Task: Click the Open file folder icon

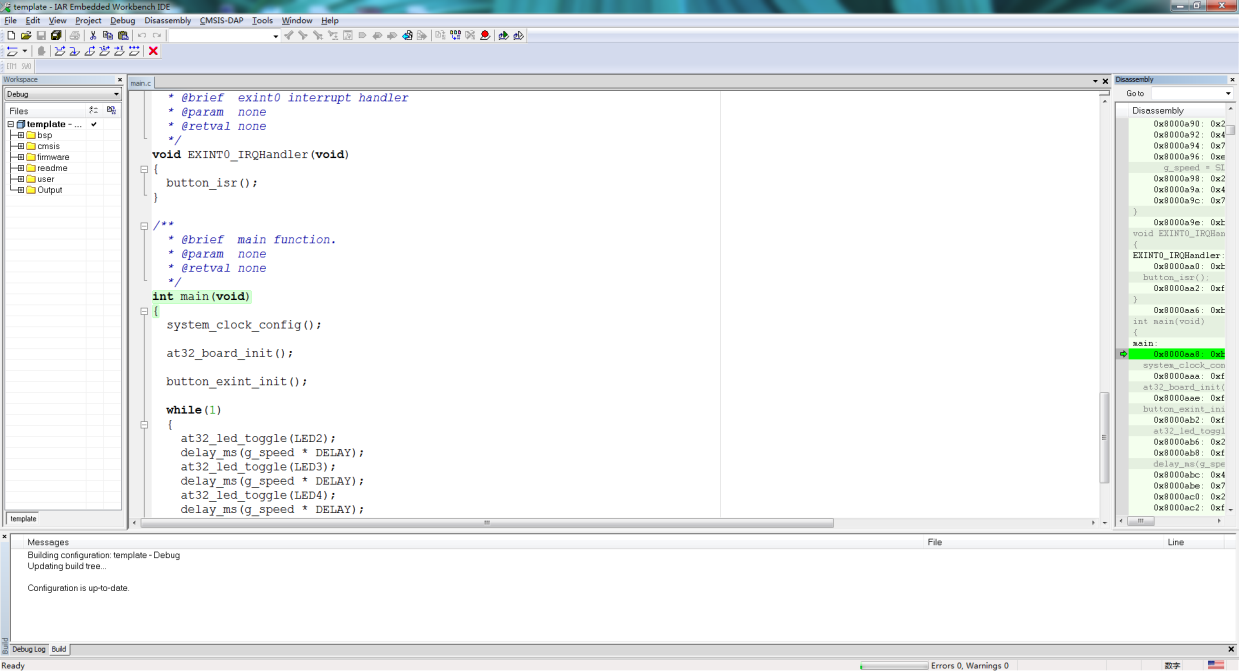Action: pyautogui.click(x=26, y=36)
